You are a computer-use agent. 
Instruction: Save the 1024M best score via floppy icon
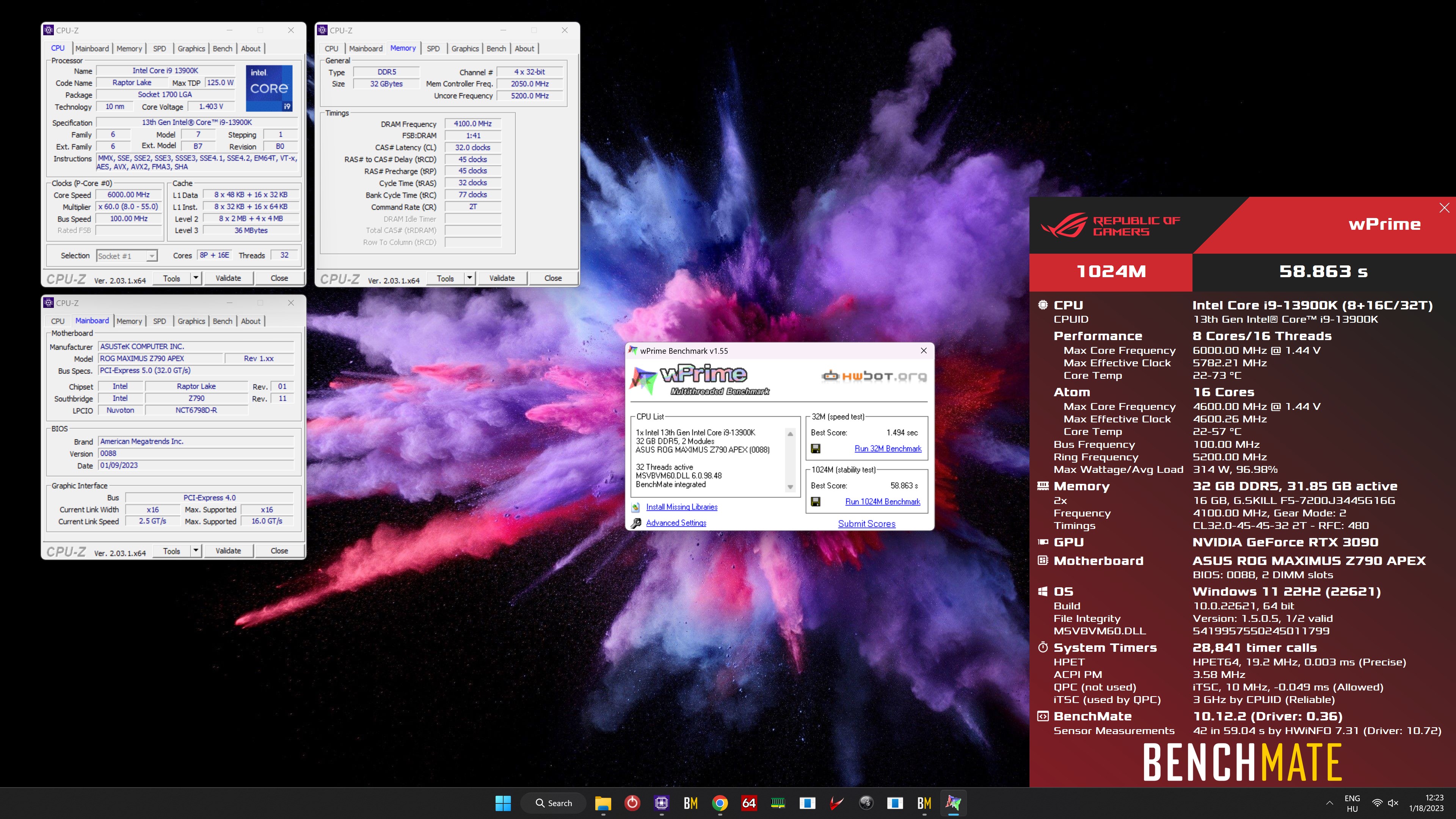pos(816,502)
